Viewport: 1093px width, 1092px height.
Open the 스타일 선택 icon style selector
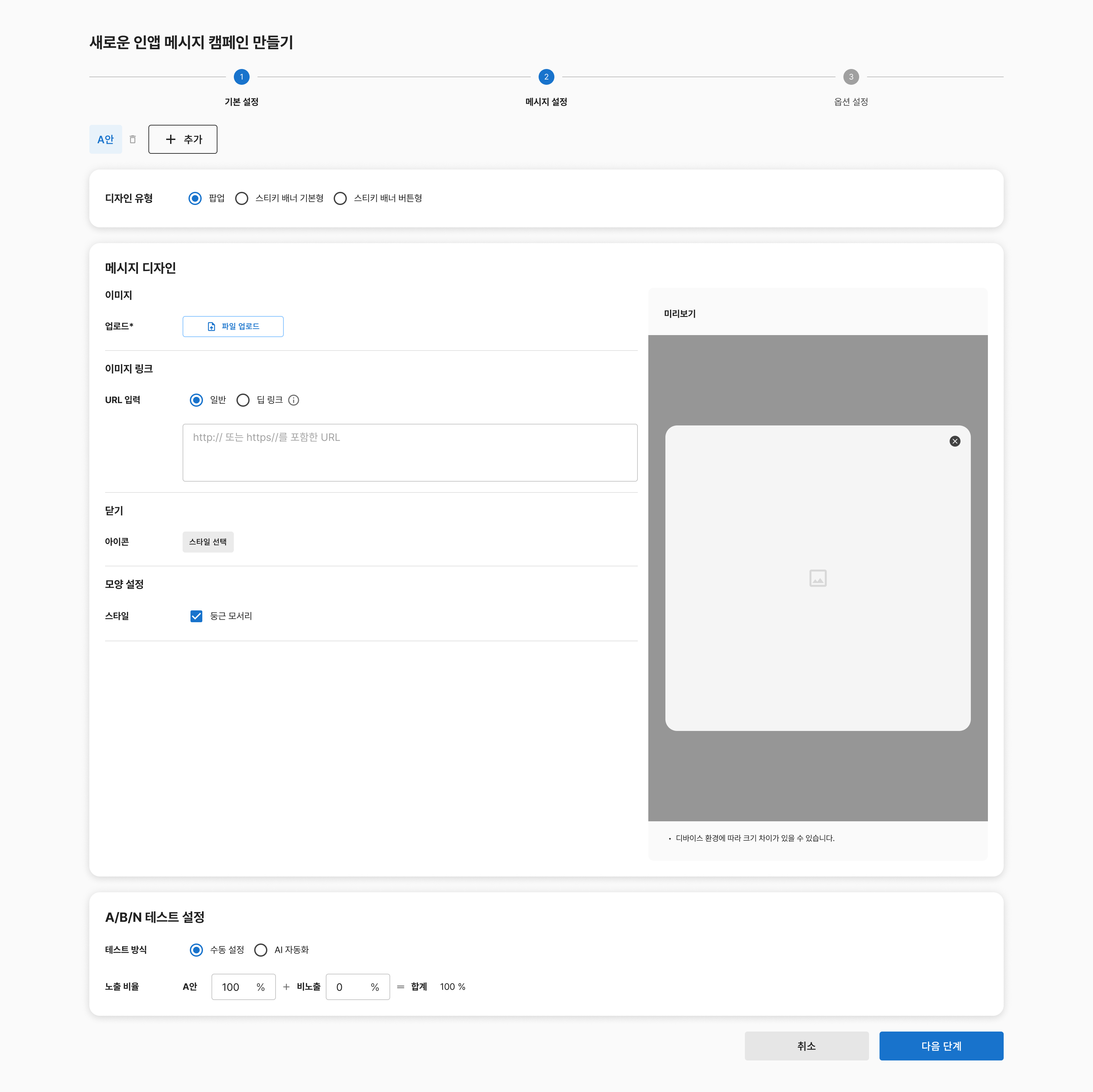(x=208, y=542)
